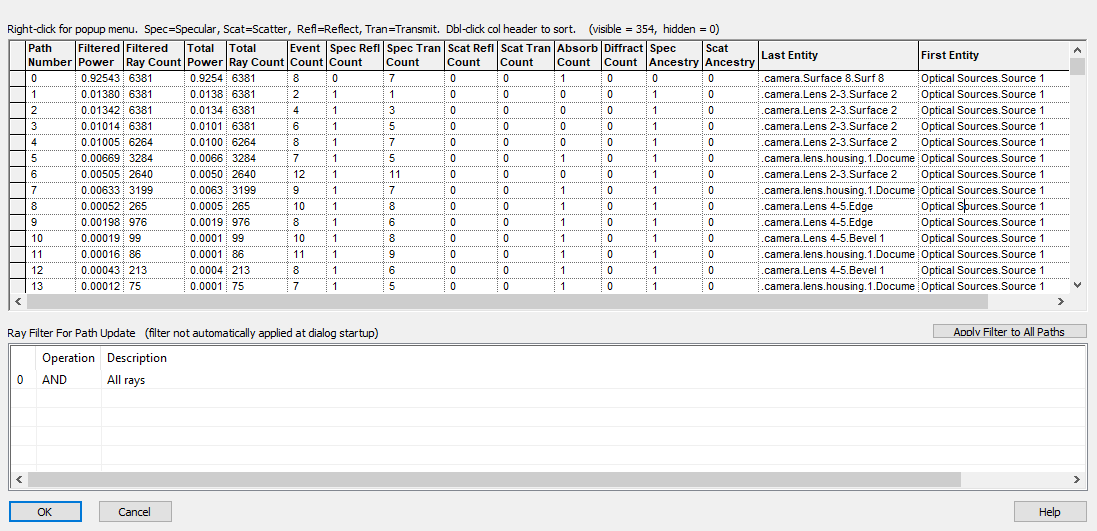Click the Absorb Count column header
1097x531 pixels.
tap(577, 55)
